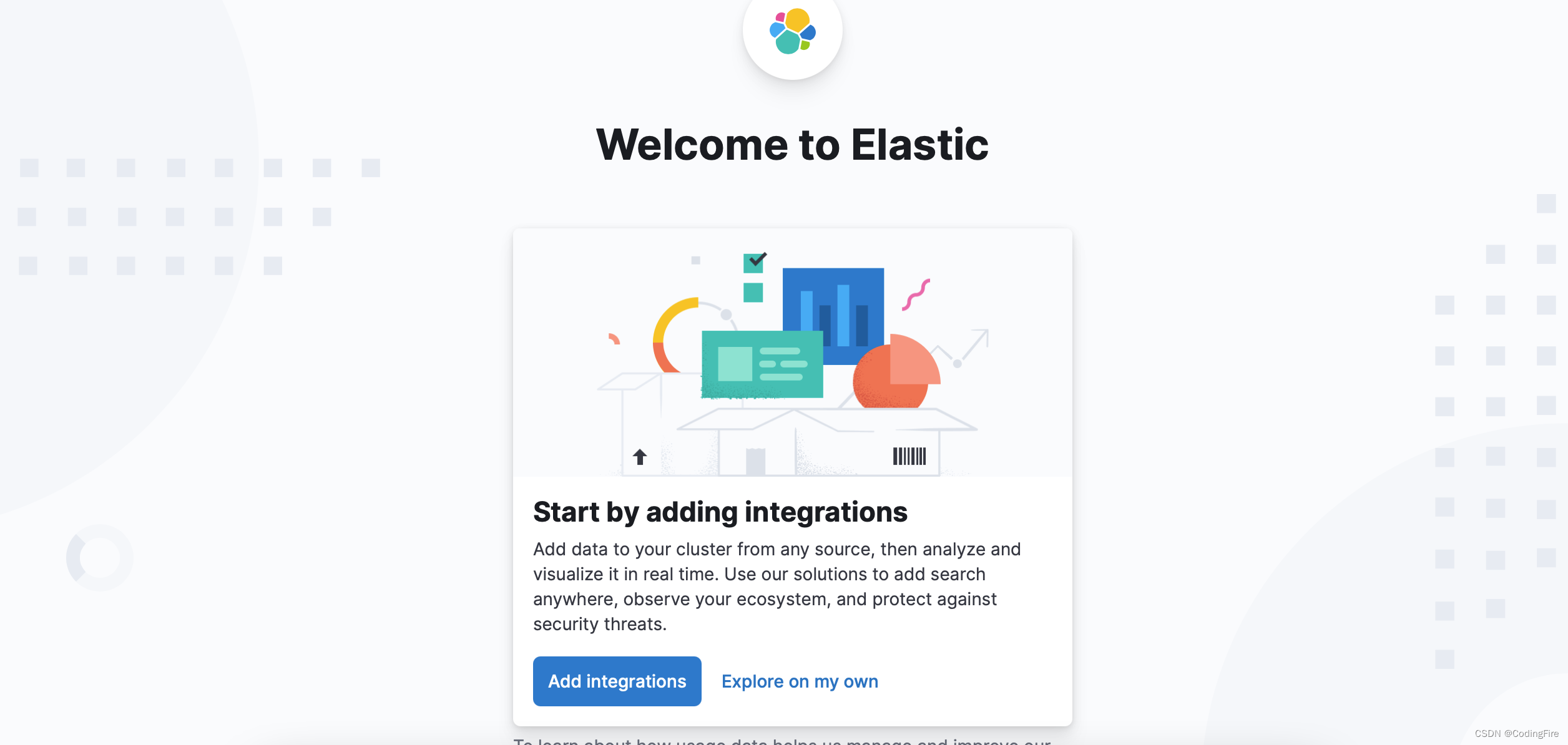Select Explore on my own link
The image size is (1568, 745).
(x=800, y=680)
